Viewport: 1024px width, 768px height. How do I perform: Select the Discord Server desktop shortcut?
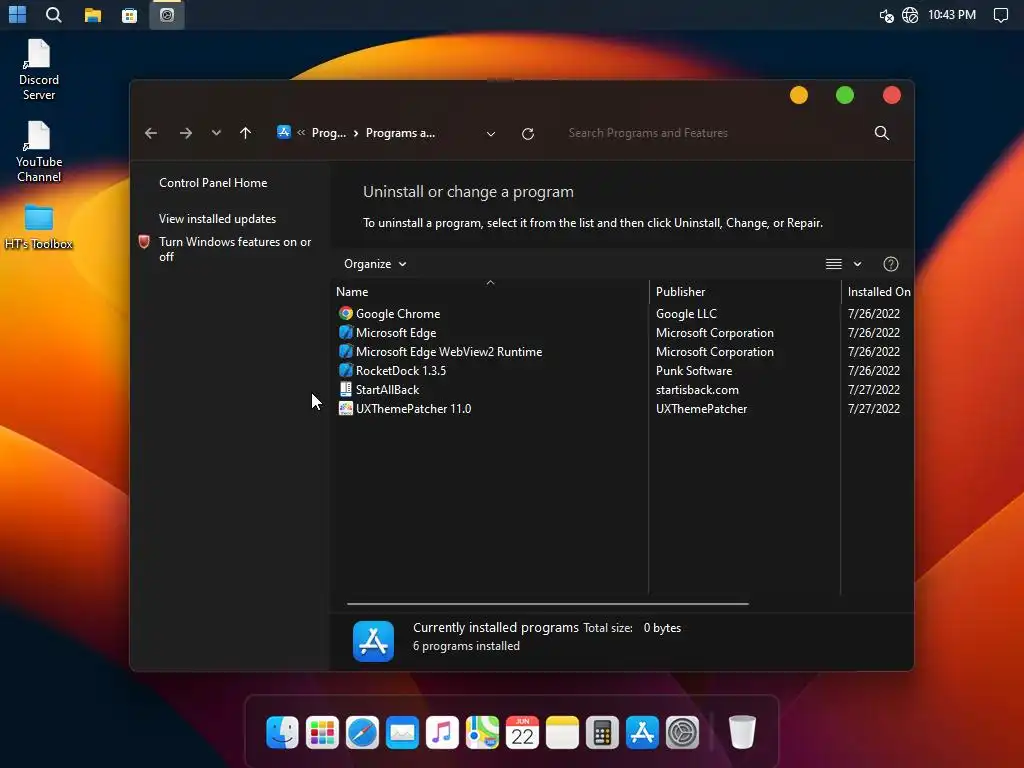click(x=39, y=70)
